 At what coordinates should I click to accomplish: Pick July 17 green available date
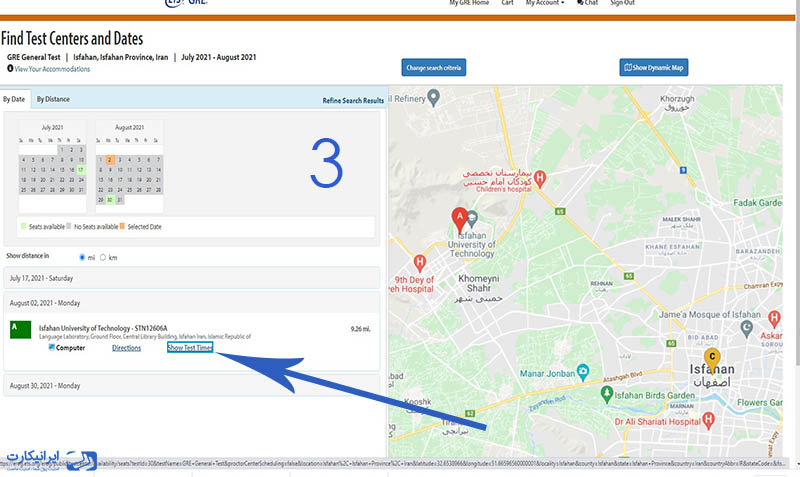[x=81, y=169]
